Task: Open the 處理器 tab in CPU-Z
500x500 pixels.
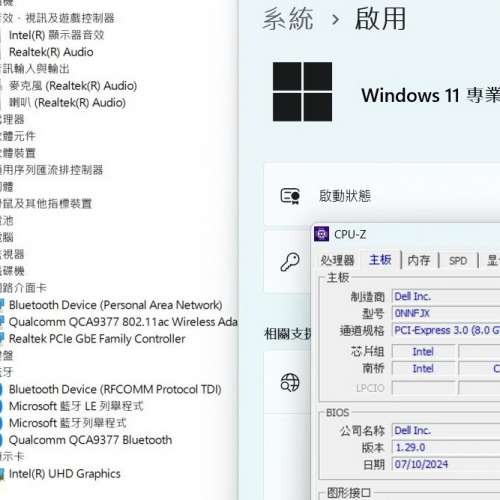Action: (x=337, y=260)
